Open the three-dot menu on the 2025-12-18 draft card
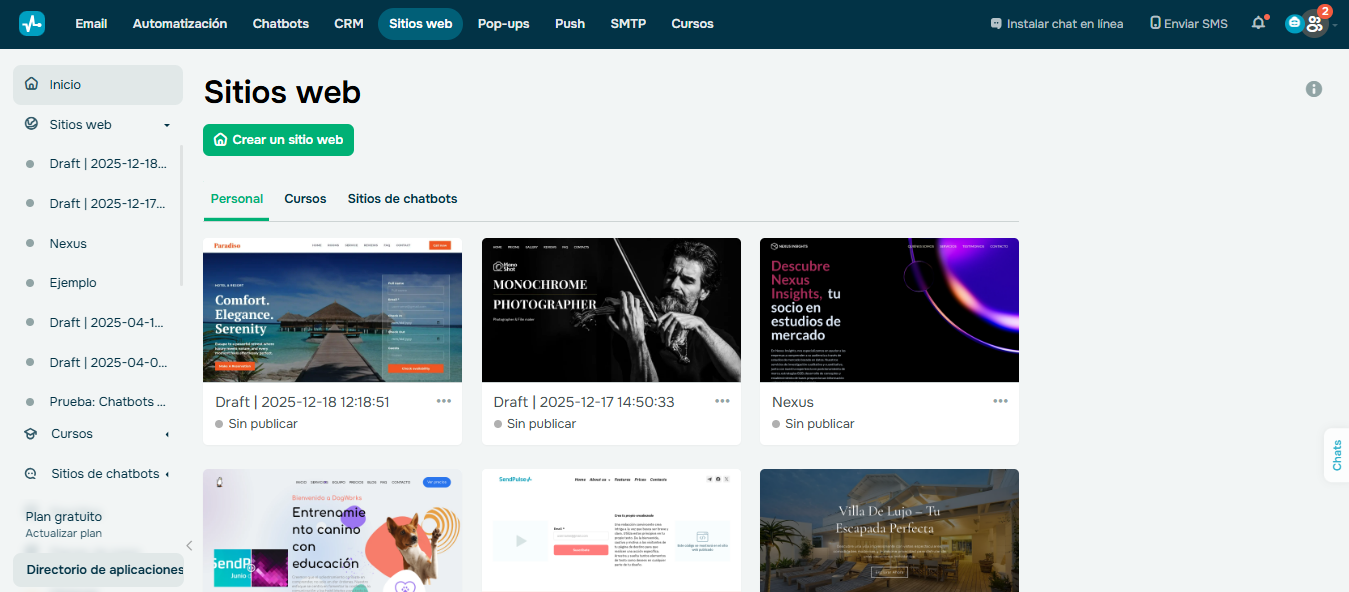Screen dimensions: 1349x592 (x=444, y=400)
